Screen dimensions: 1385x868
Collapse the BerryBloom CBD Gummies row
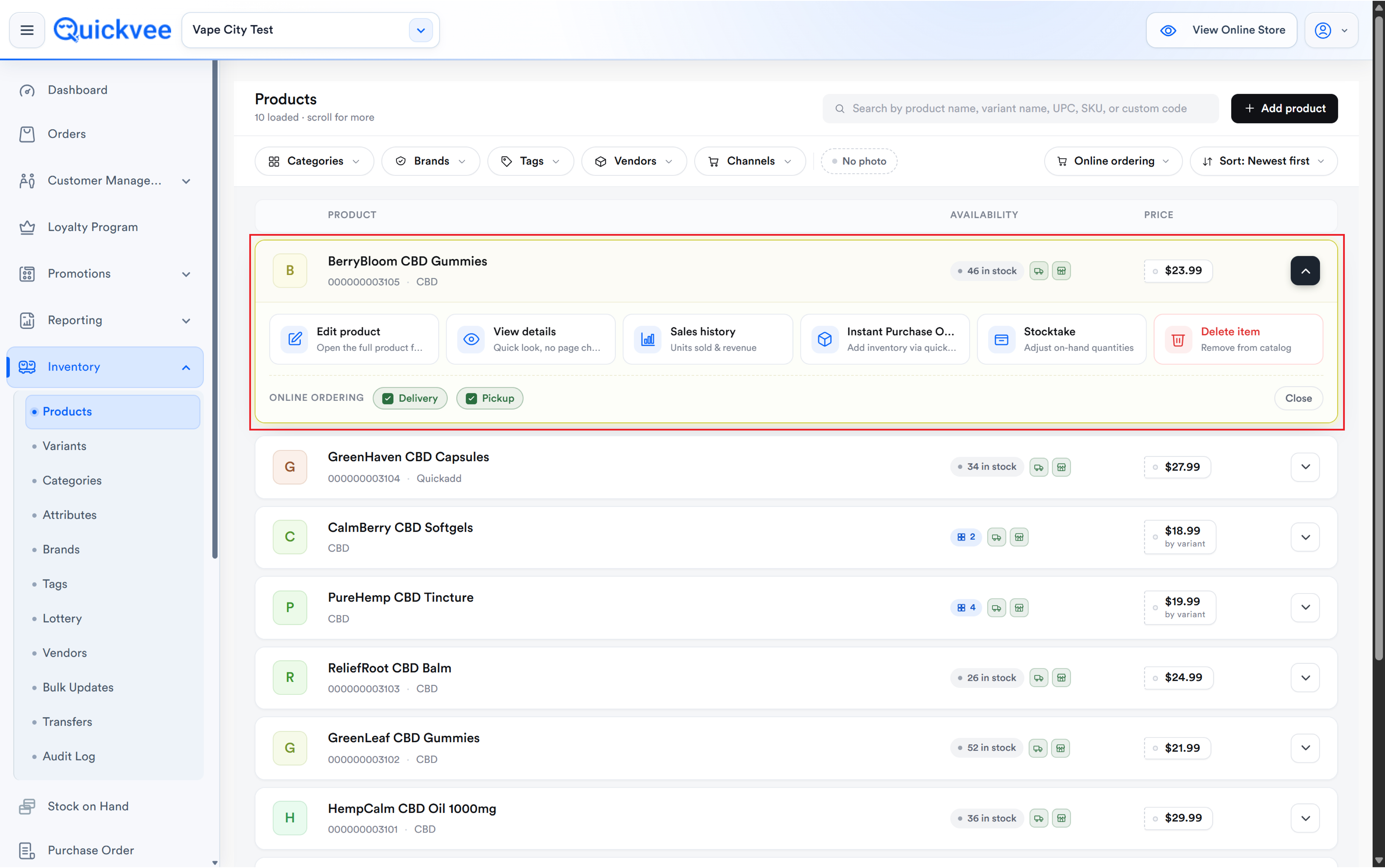1305,271
